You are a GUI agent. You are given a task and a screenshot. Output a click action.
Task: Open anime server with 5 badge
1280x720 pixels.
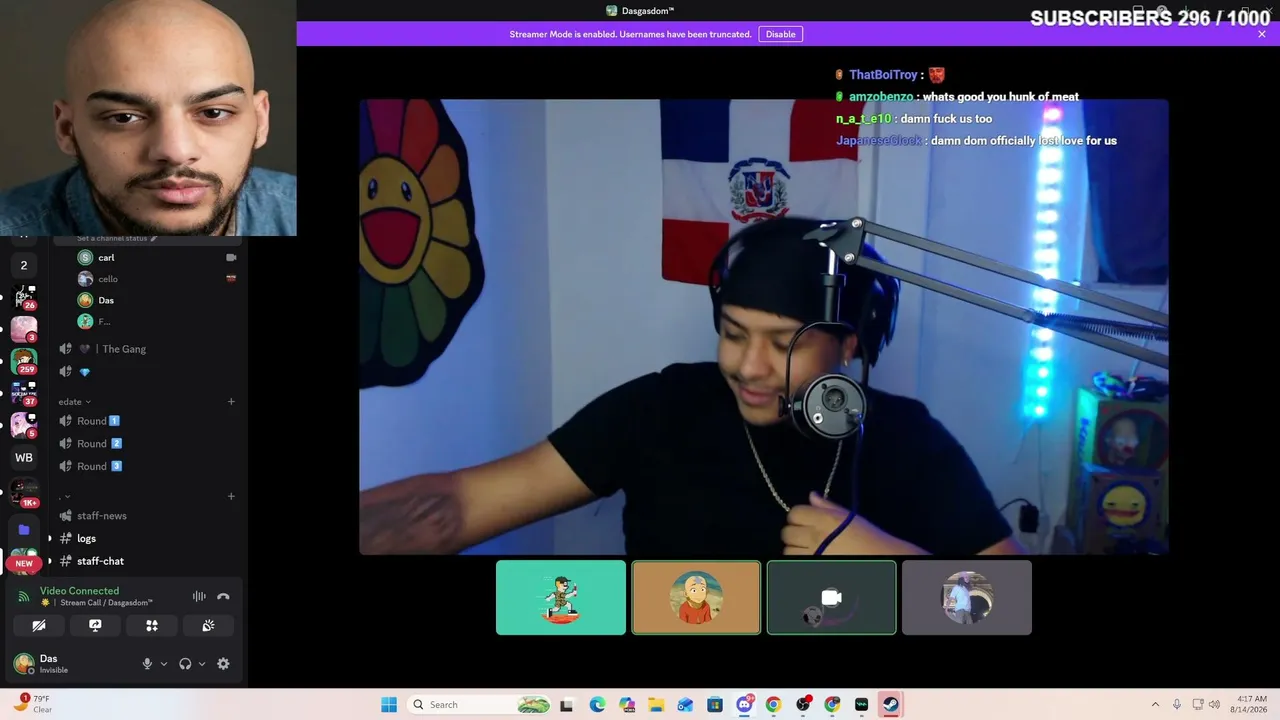[24, 425]
